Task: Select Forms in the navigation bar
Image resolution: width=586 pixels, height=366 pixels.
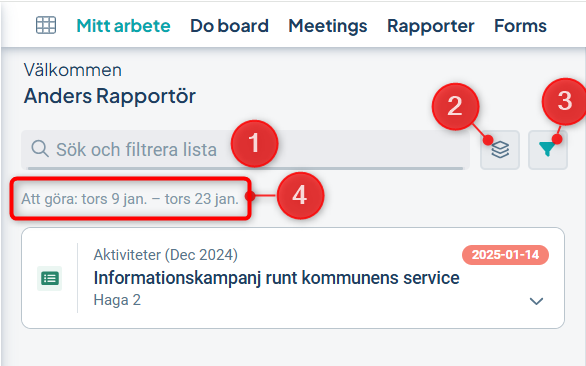Action: (520, 26)
